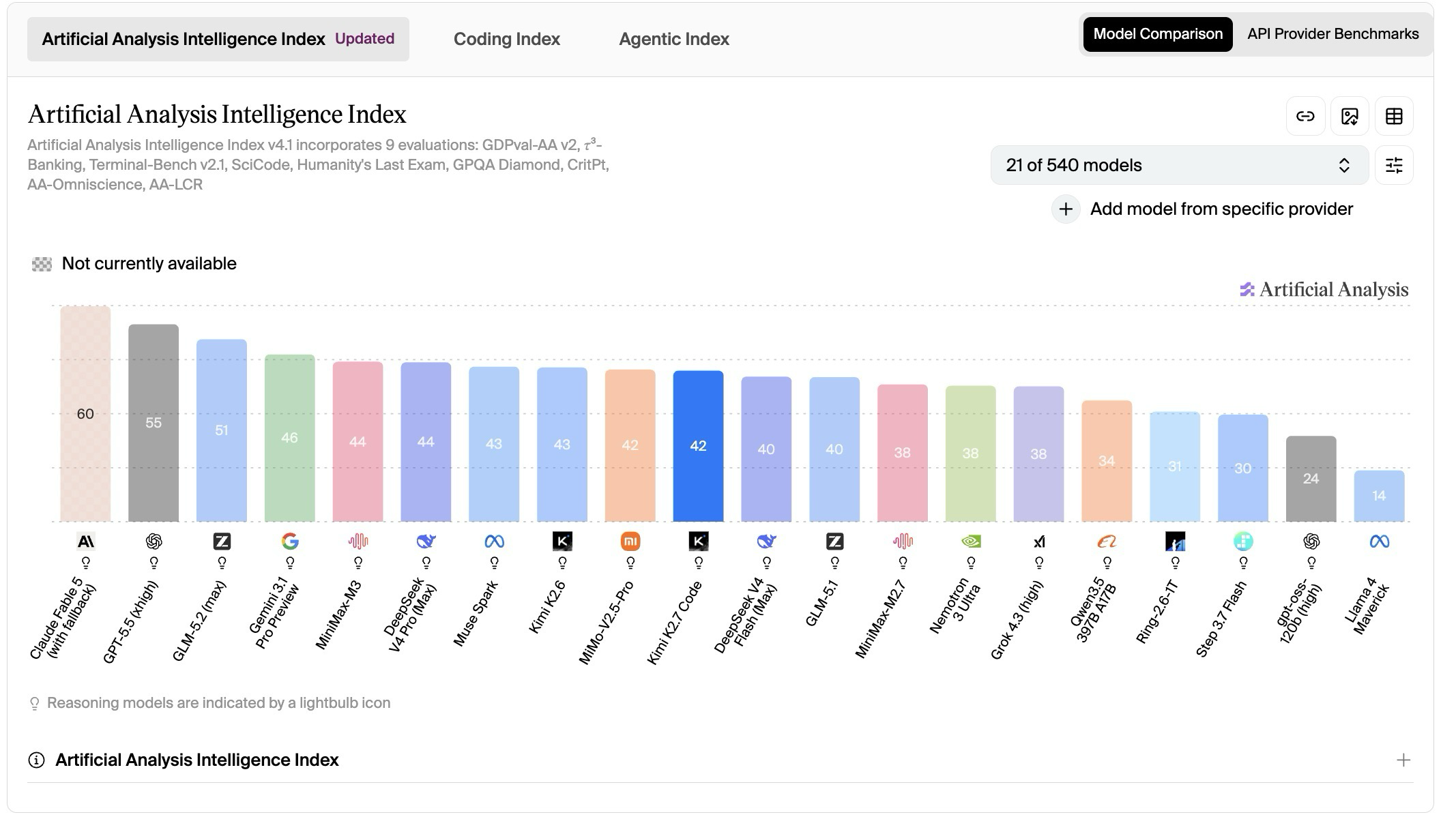This screenshot has height=817, width=1456.
Task: Click the MiniMax logo under the MiniMax-M3 bar
Action: pos(358,541)
